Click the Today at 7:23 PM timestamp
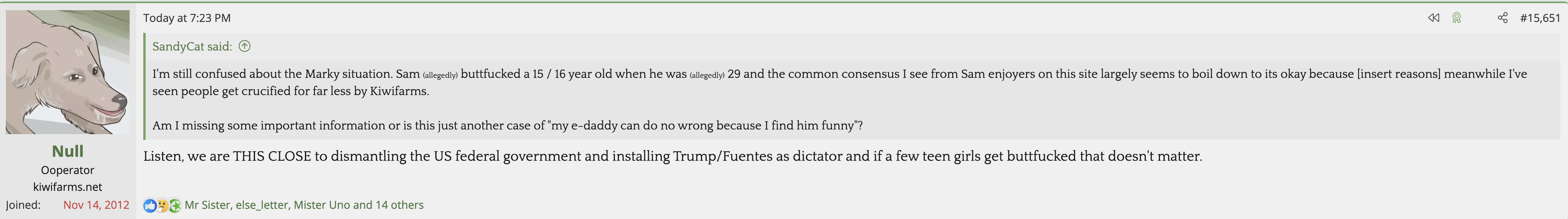 pyautogui.click(x=187, y=18)
